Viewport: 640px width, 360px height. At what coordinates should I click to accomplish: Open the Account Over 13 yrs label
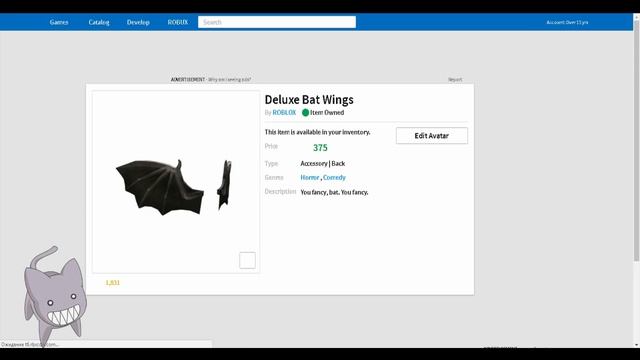(567, 22)
